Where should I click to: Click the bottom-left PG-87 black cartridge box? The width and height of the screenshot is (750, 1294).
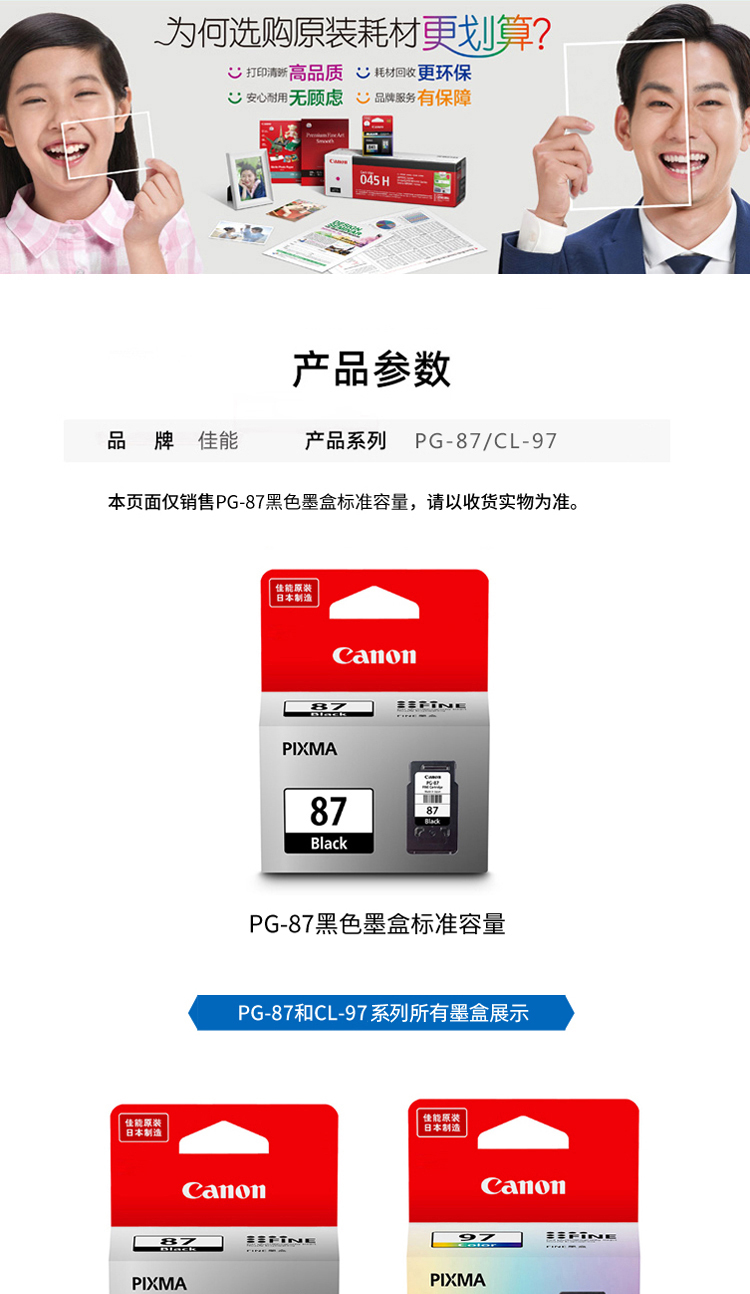tap(224, 1199)
